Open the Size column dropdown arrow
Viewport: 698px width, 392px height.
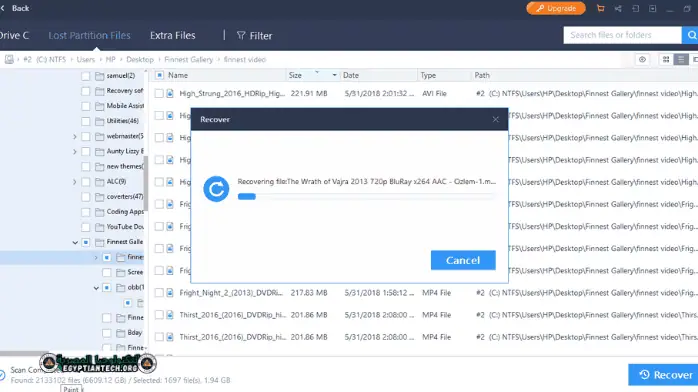[x=334, y=75]
